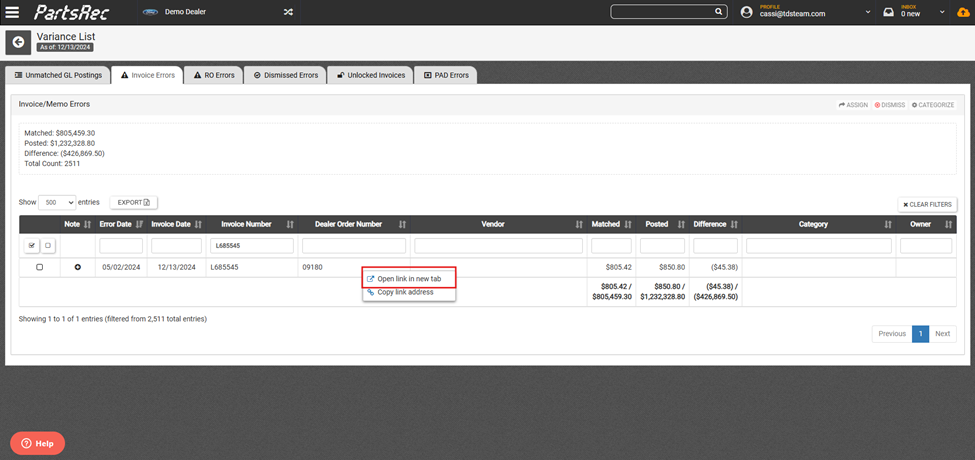Click the Export button
975x460 pixels.
tap(134, 202)
